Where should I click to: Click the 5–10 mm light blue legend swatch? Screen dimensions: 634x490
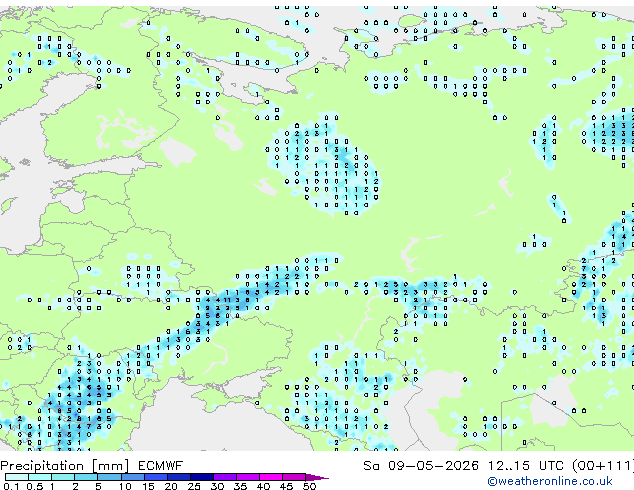pos(109,477)
